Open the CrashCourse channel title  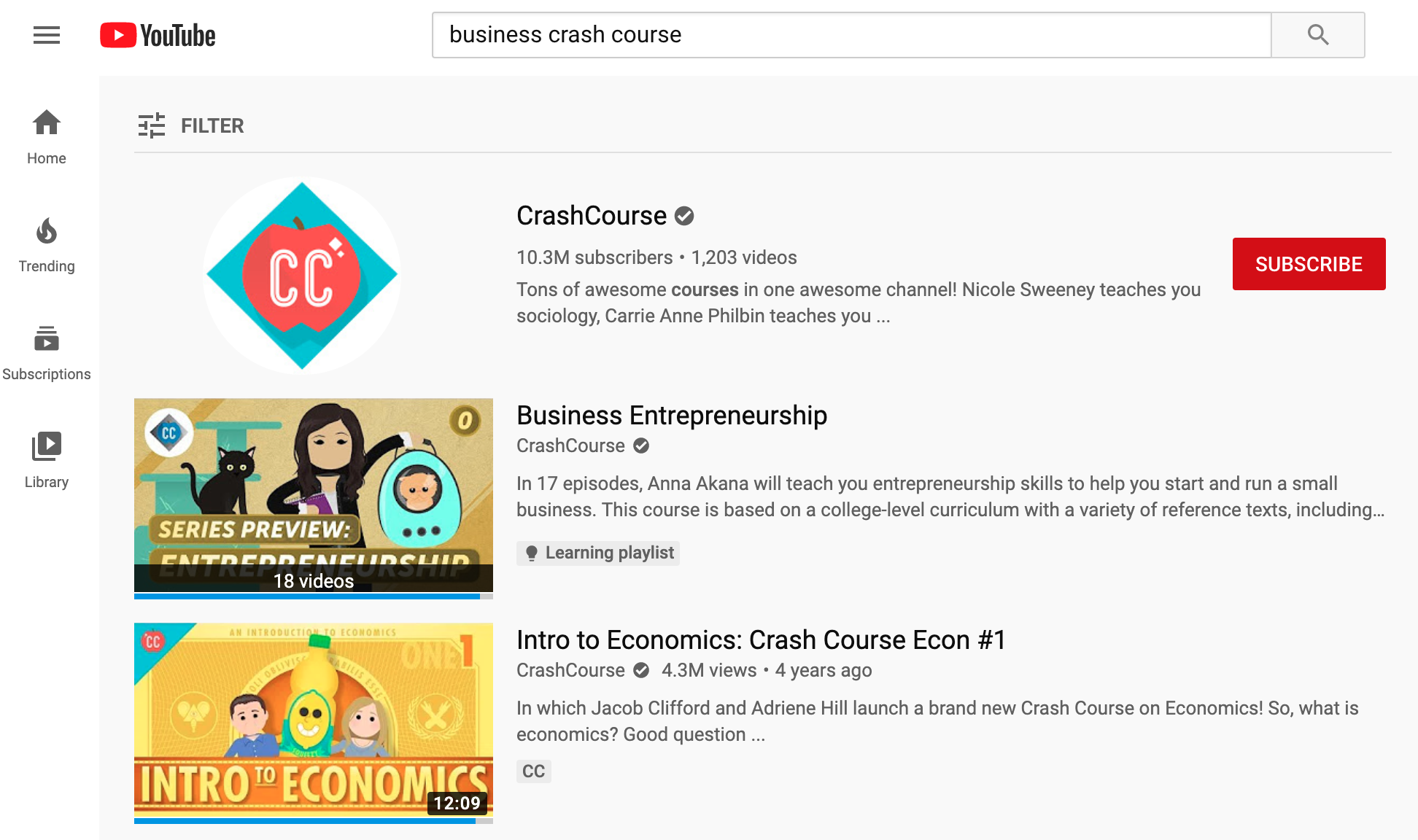pyautogui.click(x=592, y=216)
